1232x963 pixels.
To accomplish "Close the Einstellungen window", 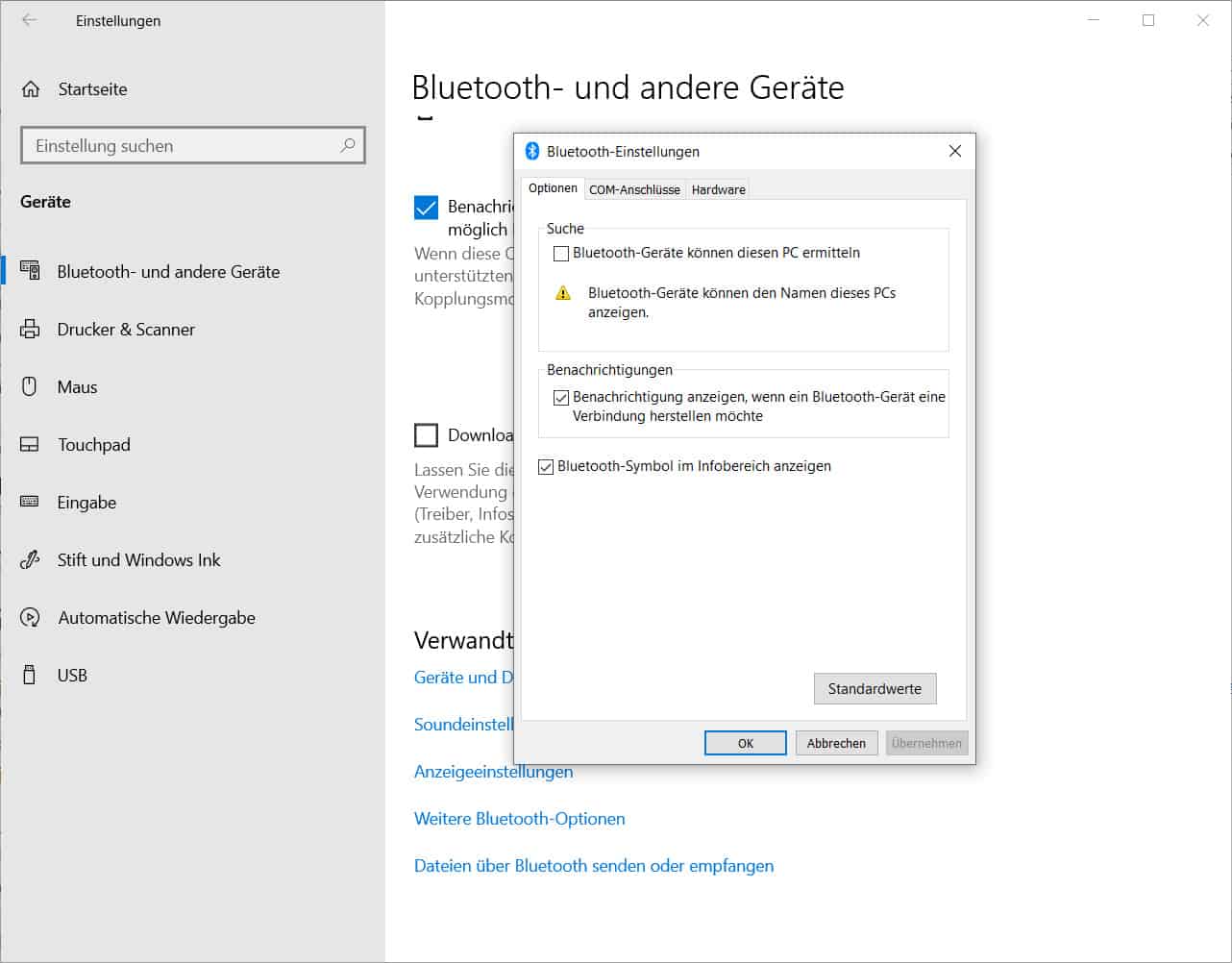I will 1203,20.
